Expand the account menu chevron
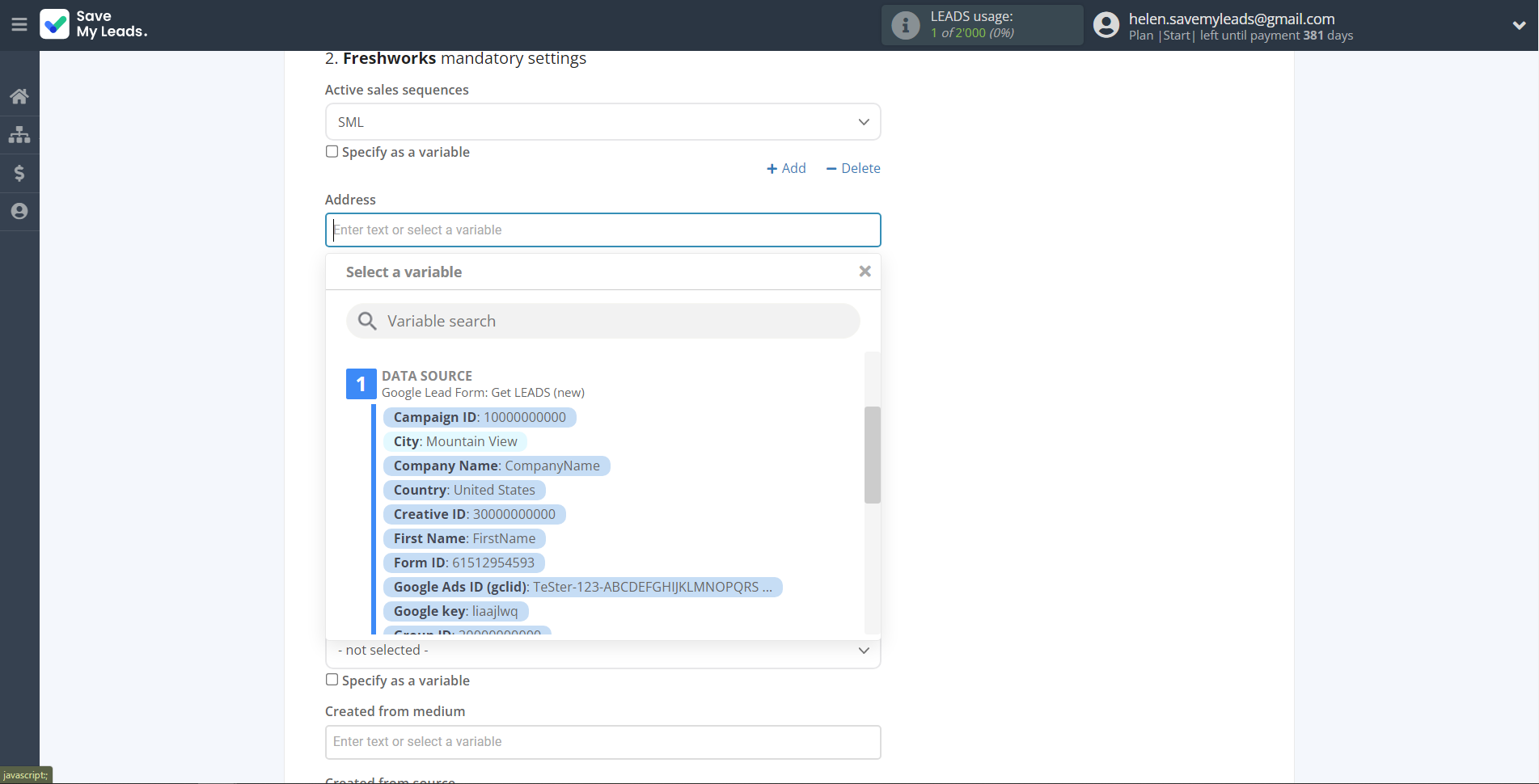This screenshot has height=784, width=1539. click(1519, 25)
